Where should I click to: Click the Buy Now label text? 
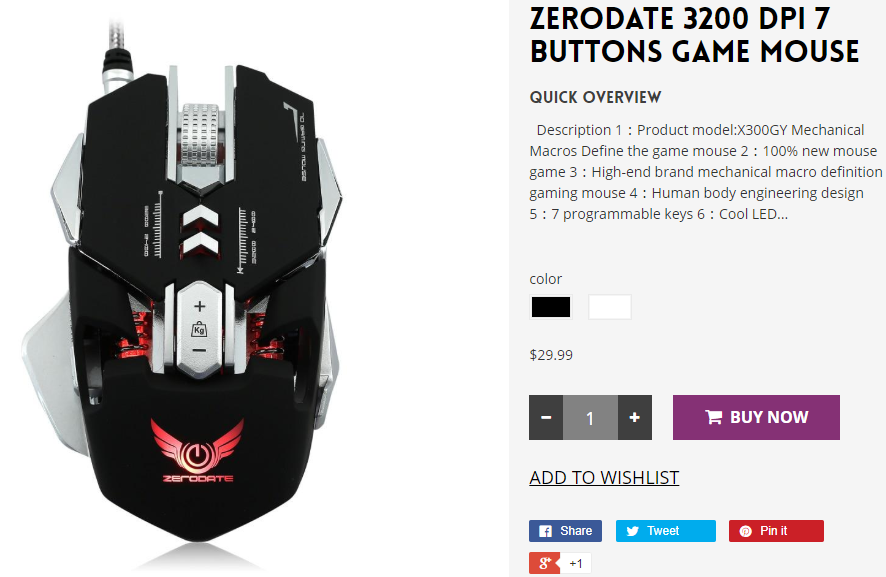pos(769,417)
